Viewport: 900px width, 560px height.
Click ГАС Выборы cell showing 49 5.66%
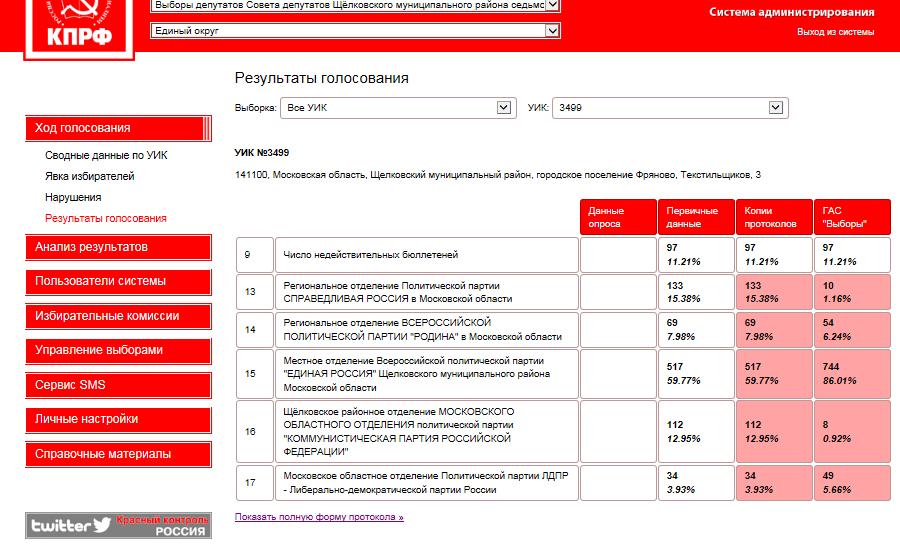click(852, 483)
